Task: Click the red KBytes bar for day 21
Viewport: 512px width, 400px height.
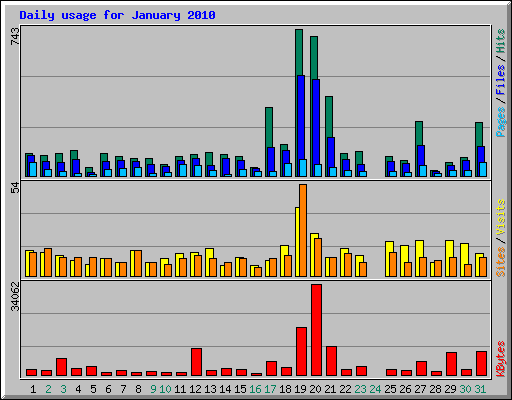Action: coord(331,361)
